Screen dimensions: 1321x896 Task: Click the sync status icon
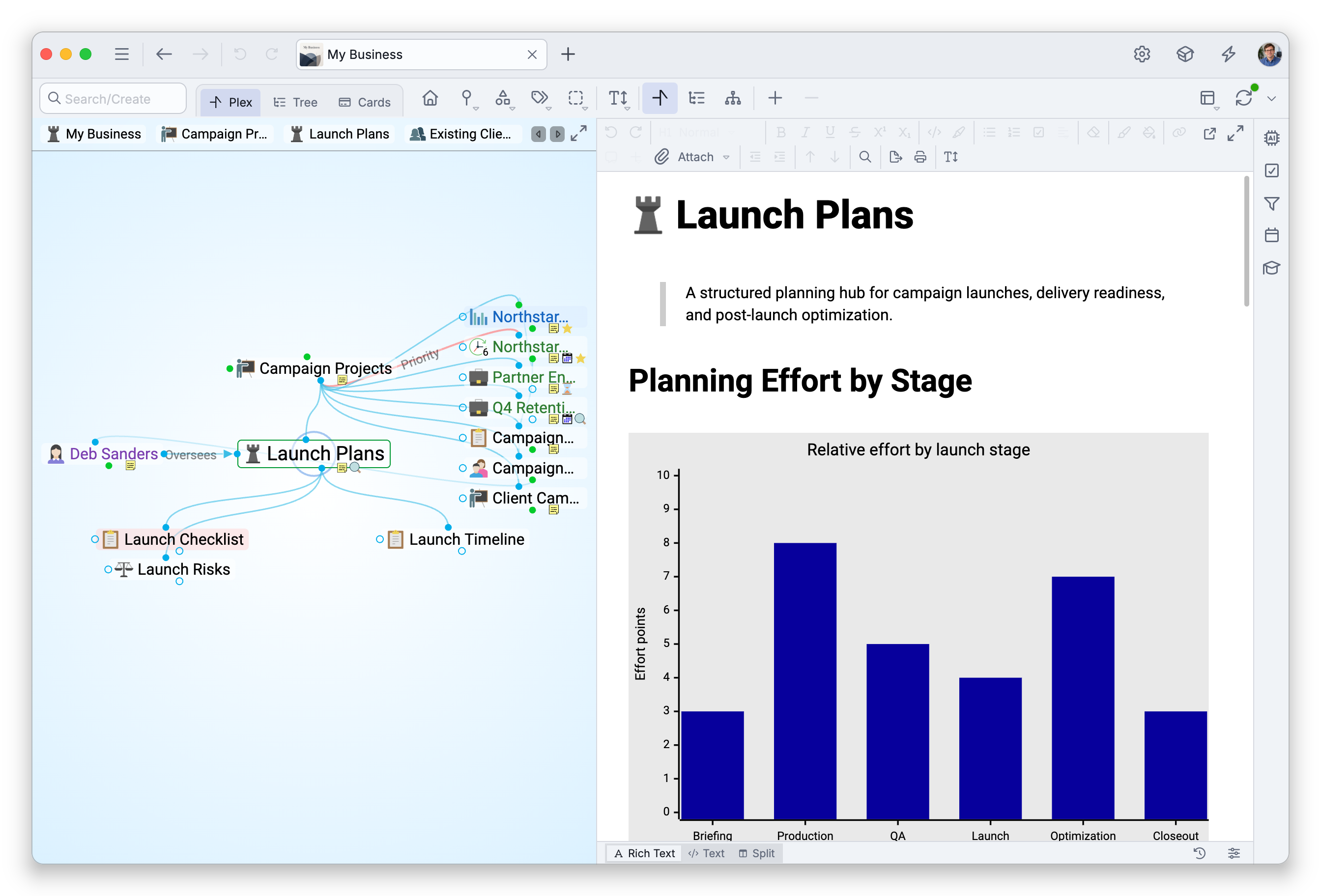[1243, 98]
